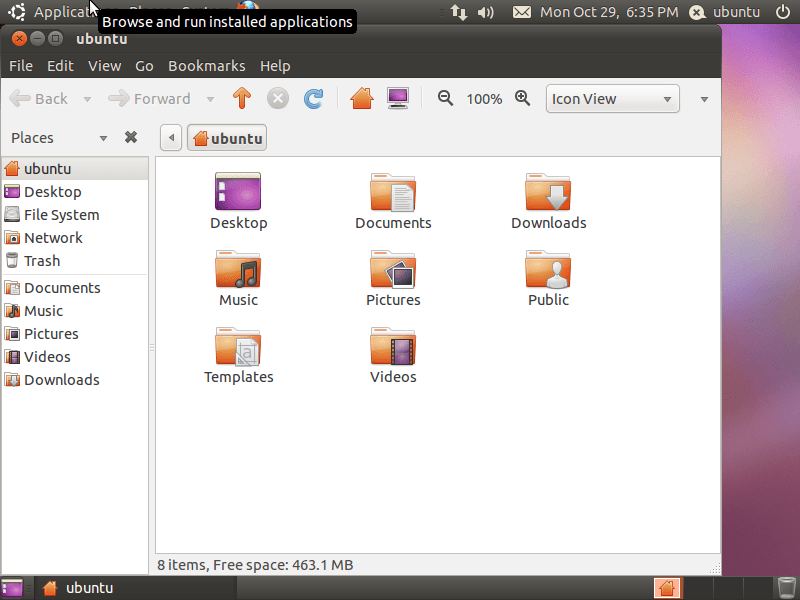Go up to the parent folder
The image size is (800, 600).
click(242, 98)
